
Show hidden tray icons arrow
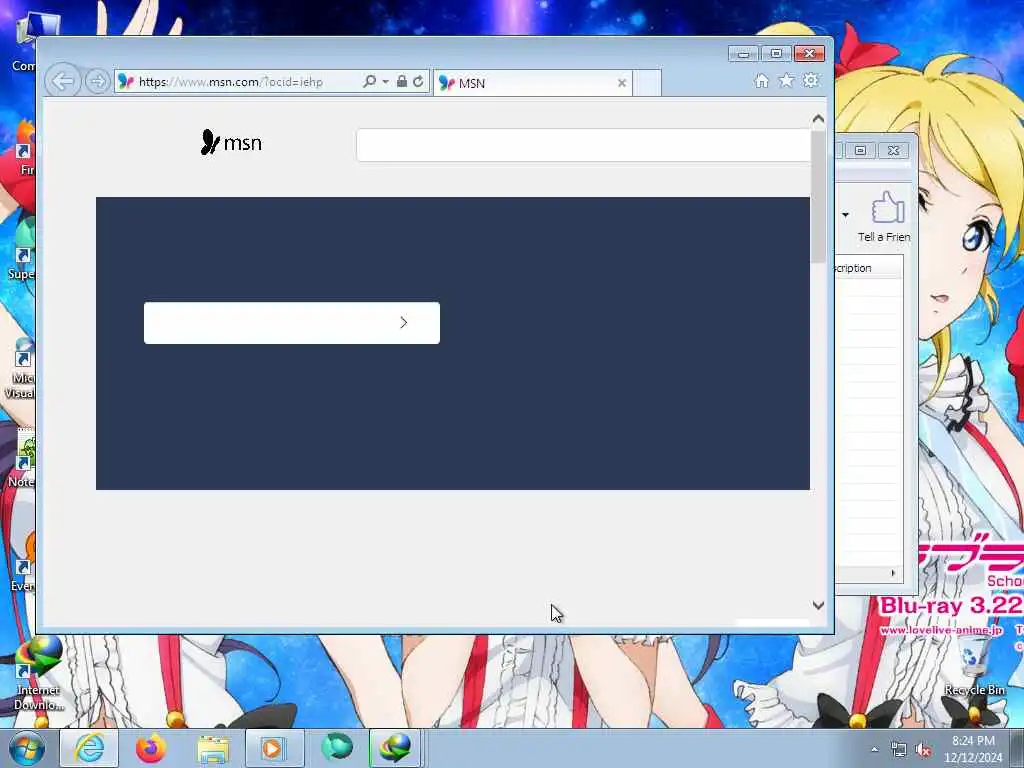(x=874, y=749)
